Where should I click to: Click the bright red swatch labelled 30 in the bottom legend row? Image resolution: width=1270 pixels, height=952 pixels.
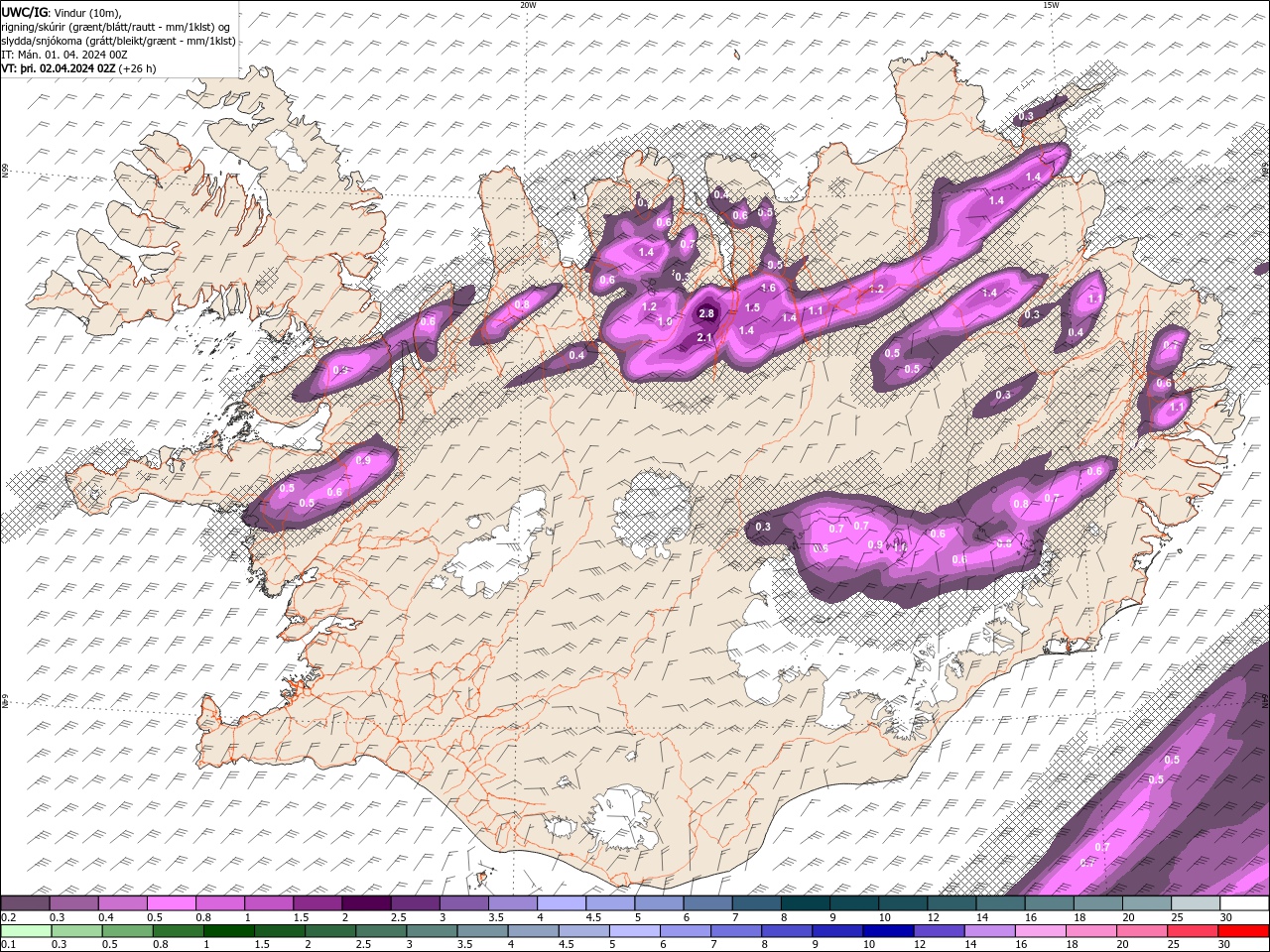click(x=1243, y=931)
